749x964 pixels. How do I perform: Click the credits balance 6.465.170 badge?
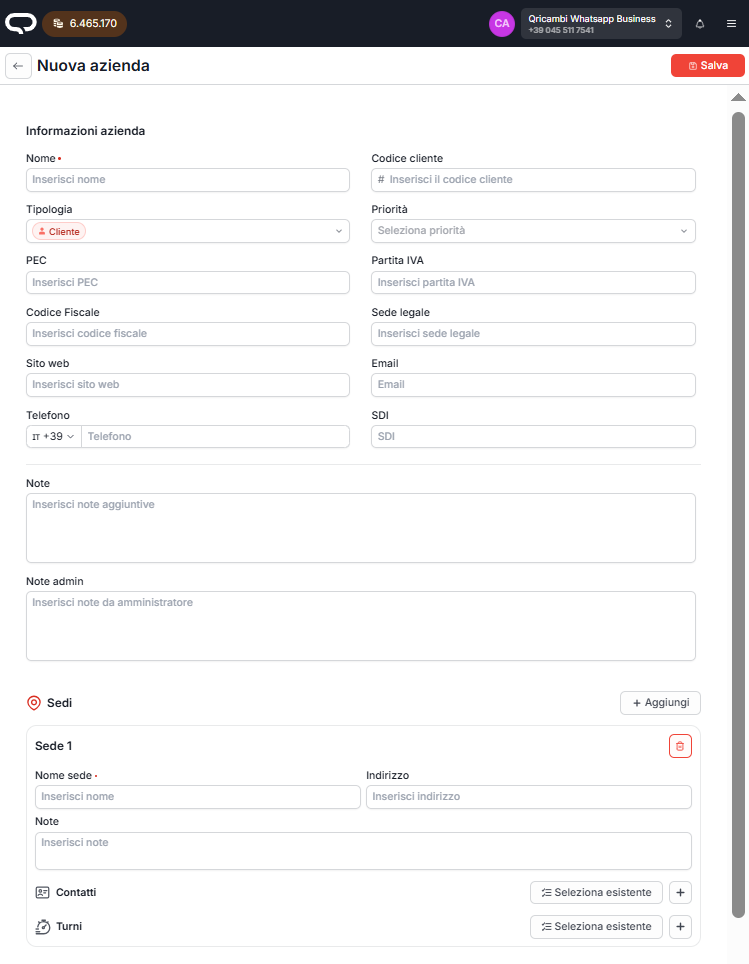(x=85, y=23)
